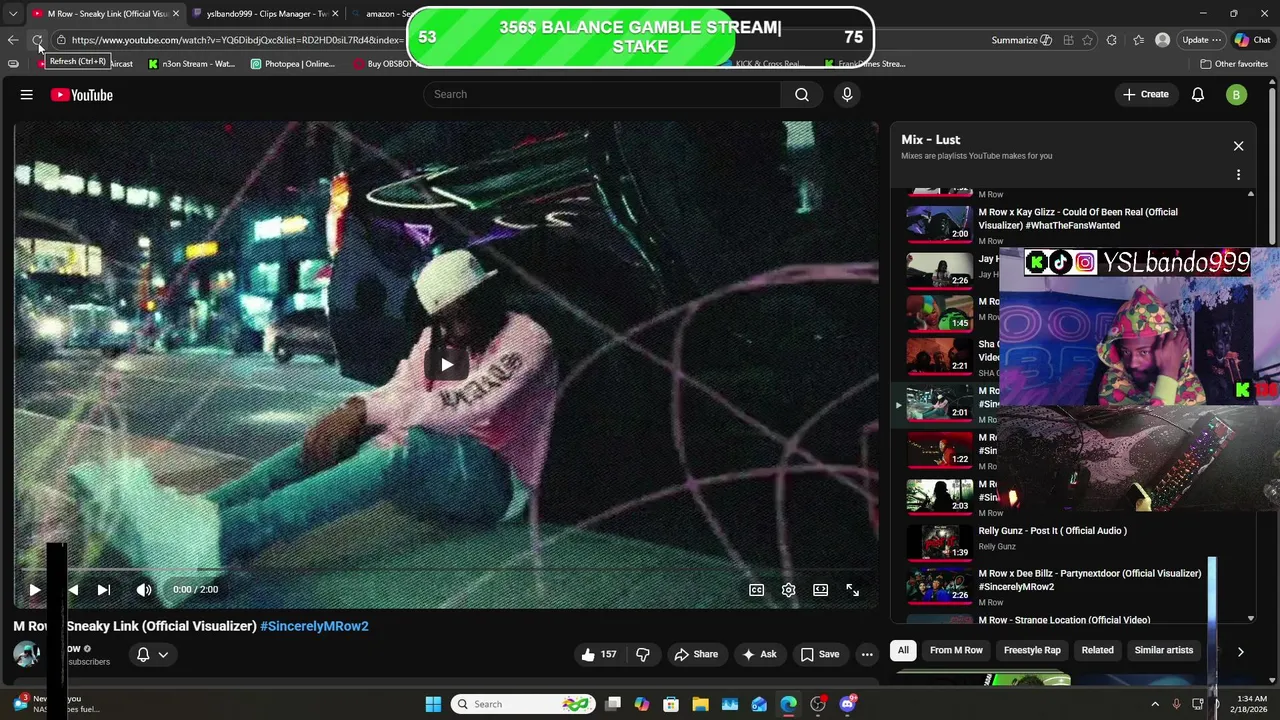Image resolution: width=1280 pixels, height=720 pixels.
Task: Open the tab actions chevron dropdown
Action: [x=13, y=14]
